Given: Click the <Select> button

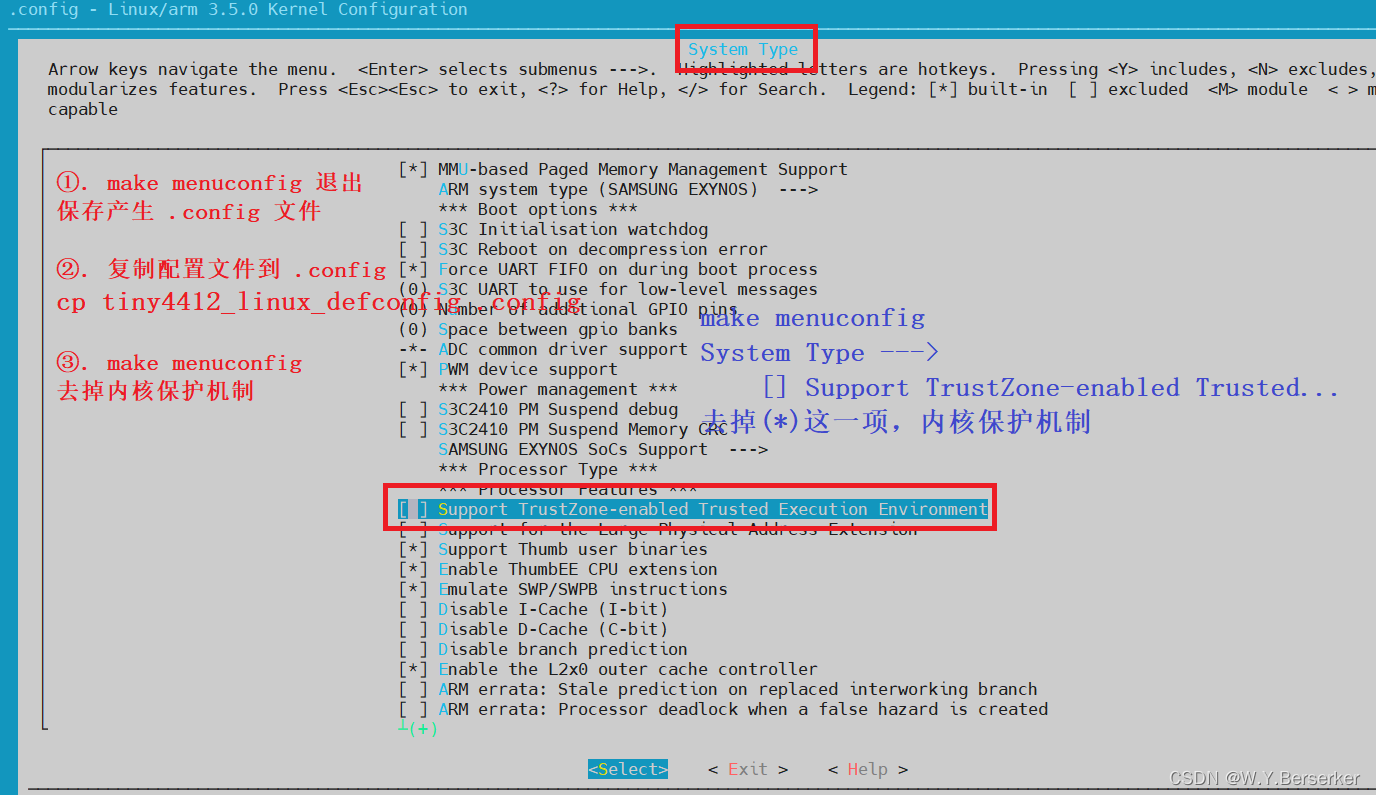Looking at the screenshot, I should (x=628, y=769).
